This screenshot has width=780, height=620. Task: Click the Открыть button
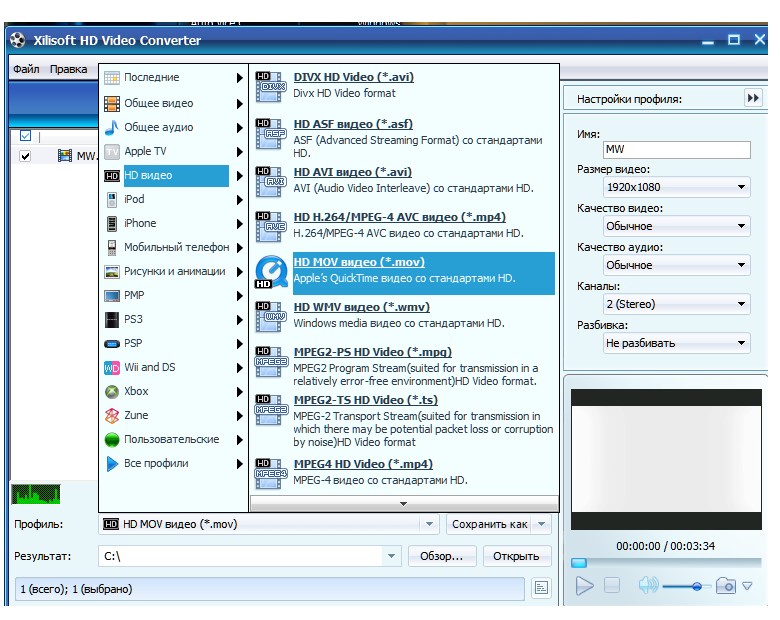tap(516, 556)
